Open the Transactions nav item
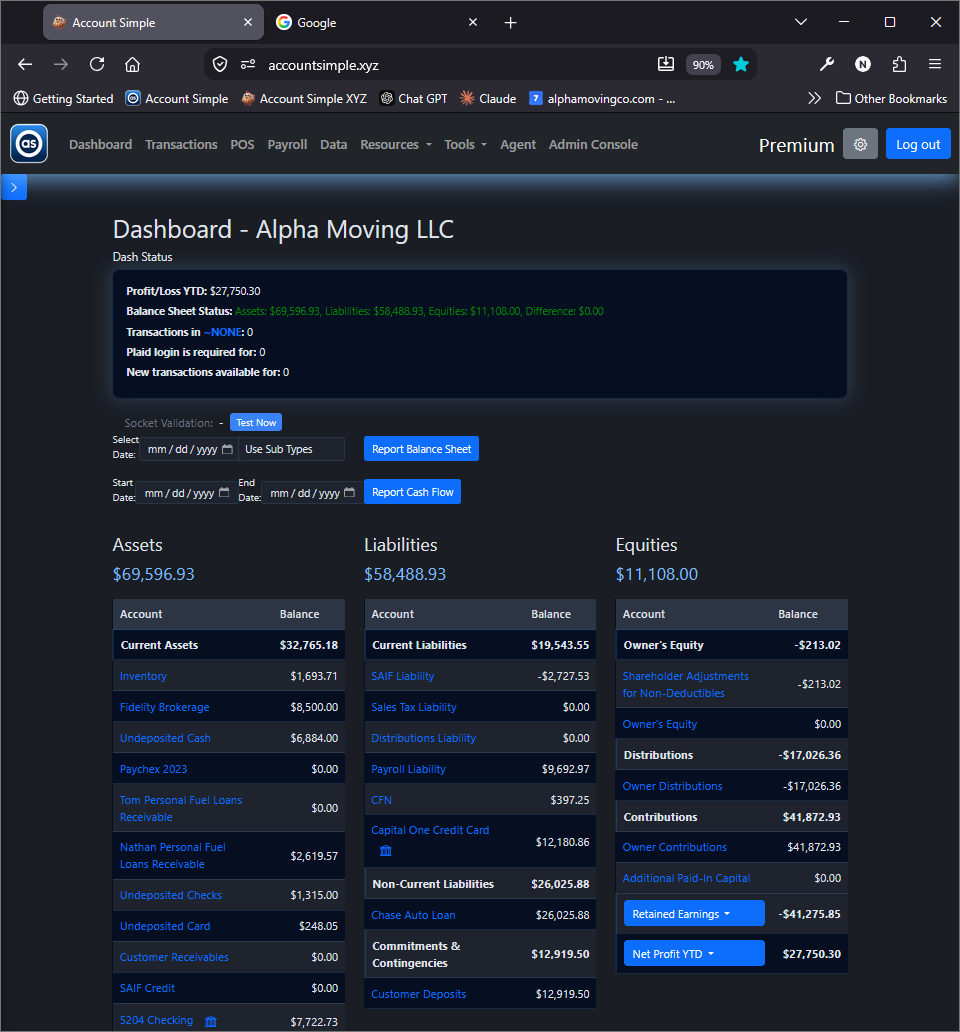 click(181, 145)
